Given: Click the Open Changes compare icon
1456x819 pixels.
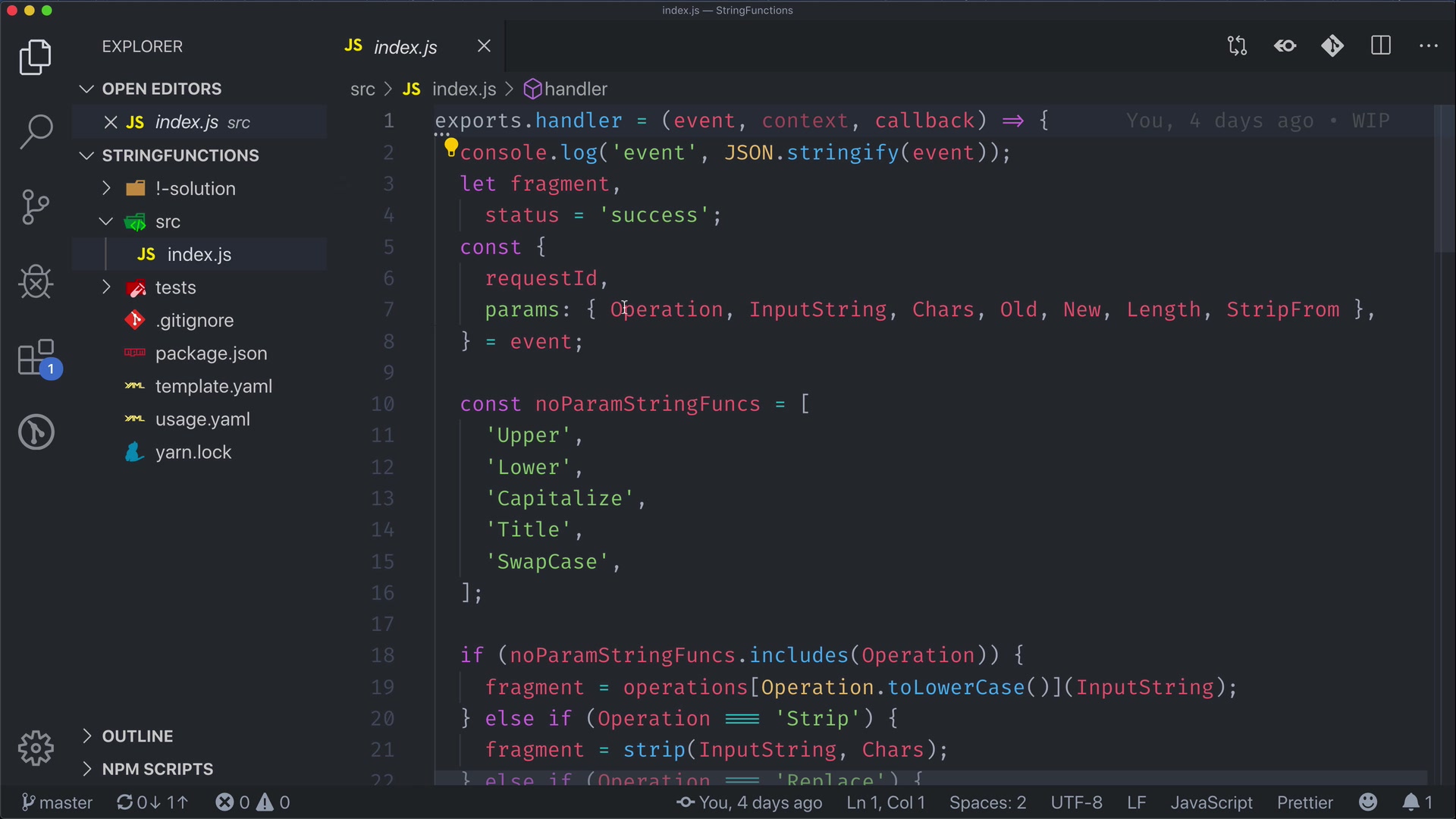Looking at the screenshot, I should [1237, 46].
